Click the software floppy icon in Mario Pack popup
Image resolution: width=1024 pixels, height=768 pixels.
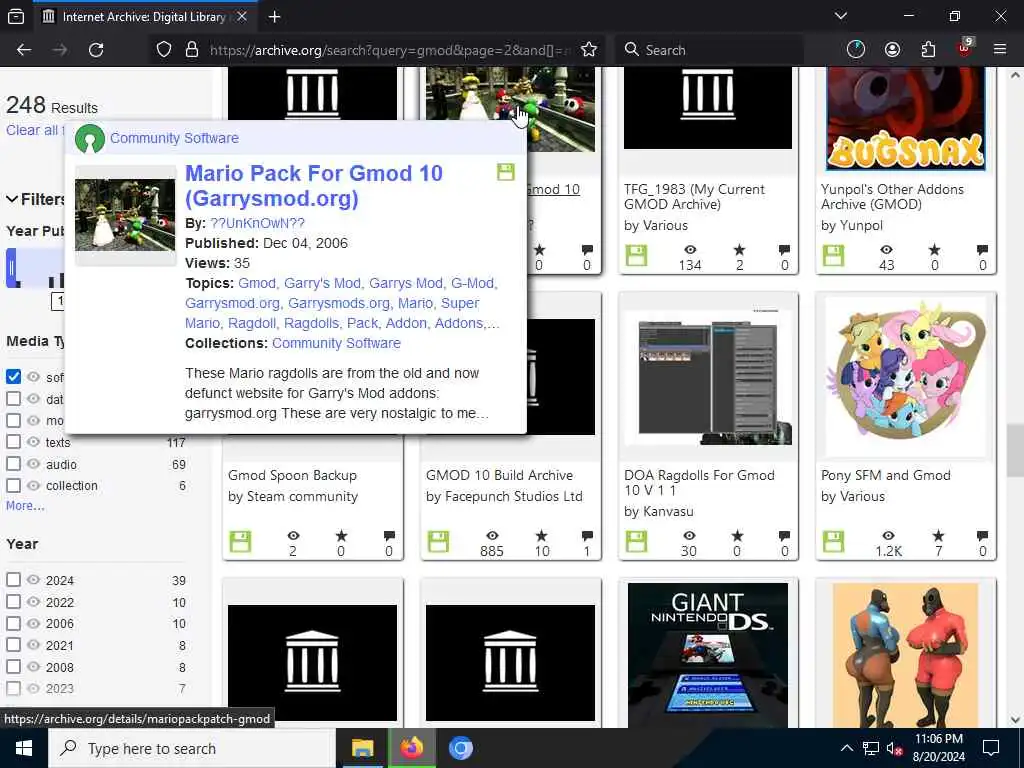tap(505, 172)
